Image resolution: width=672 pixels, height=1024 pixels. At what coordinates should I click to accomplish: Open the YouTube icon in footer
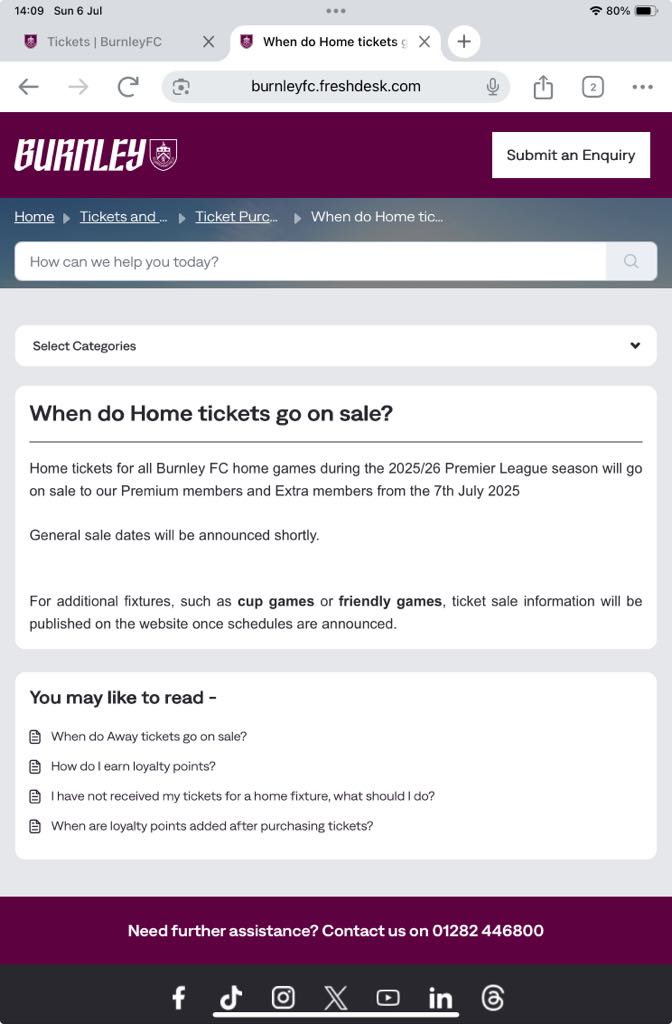[x=387, y=997]
